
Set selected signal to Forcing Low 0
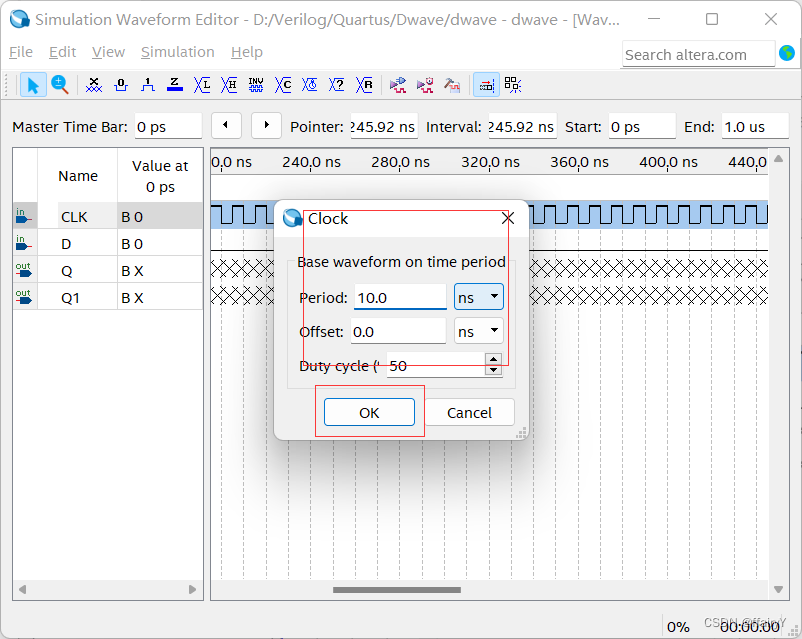tap(120, 85)
